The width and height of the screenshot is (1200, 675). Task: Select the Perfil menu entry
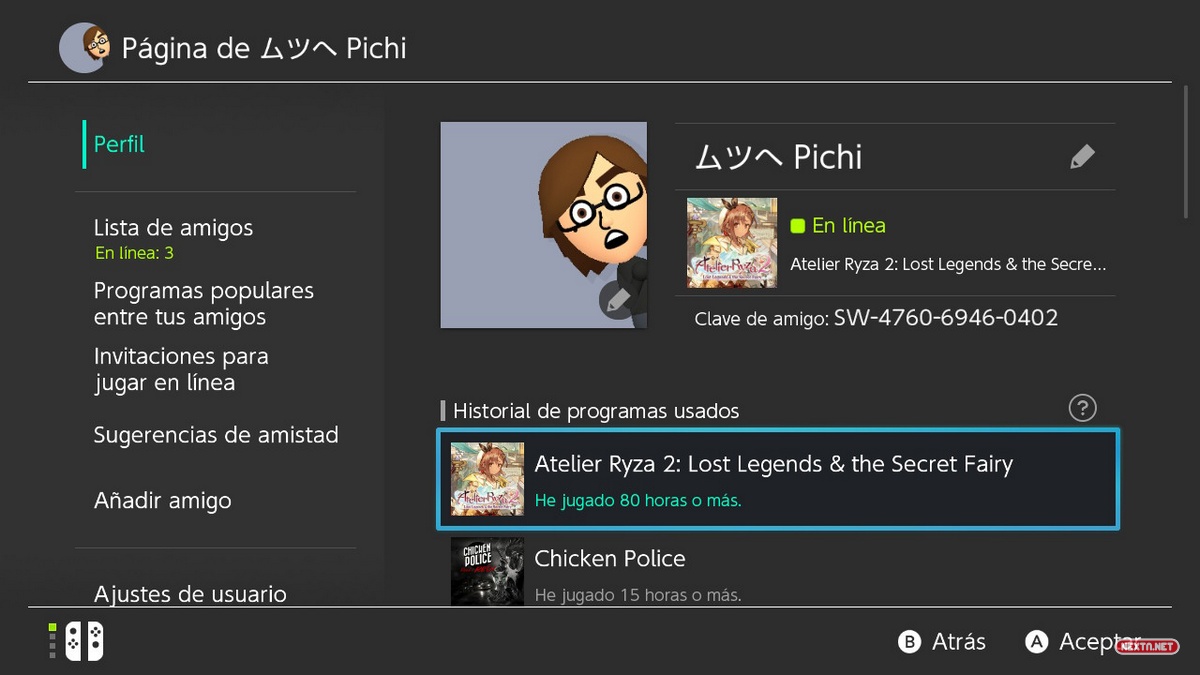pyautogui.click(x=119, y=144)
